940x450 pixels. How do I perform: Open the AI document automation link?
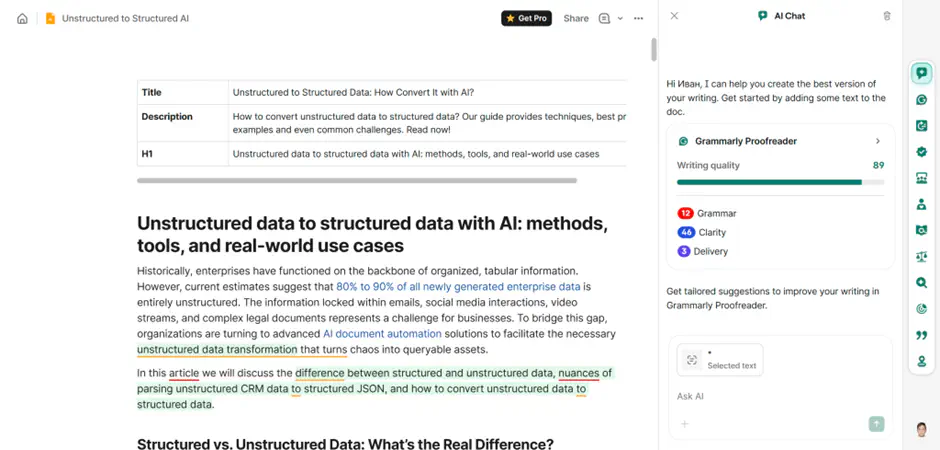coord(382,334)
